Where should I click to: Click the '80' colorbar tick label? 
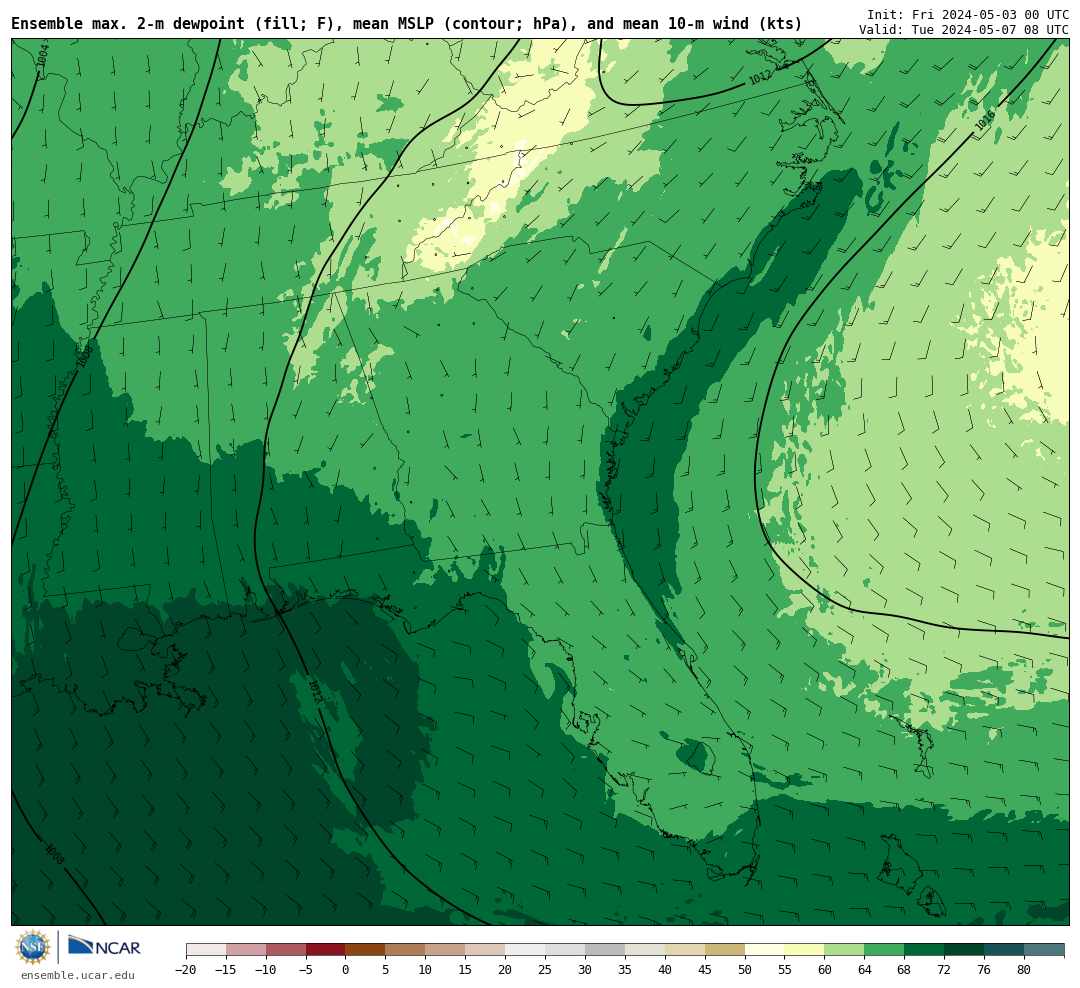click(x=1025, y=970)
